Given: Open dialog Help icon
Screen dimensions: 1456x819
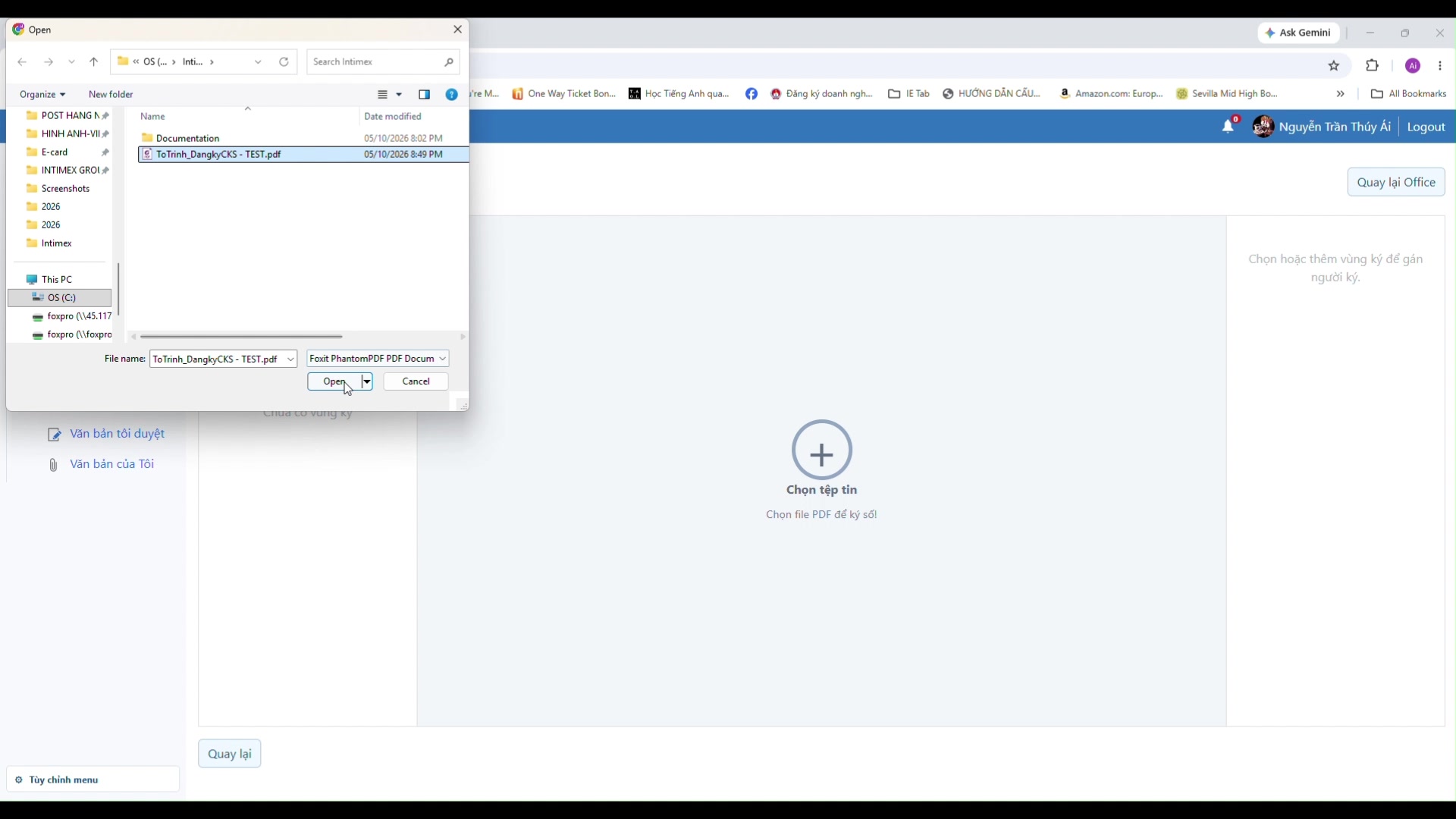Looking at the screenshot, I should tap(452, 95).
